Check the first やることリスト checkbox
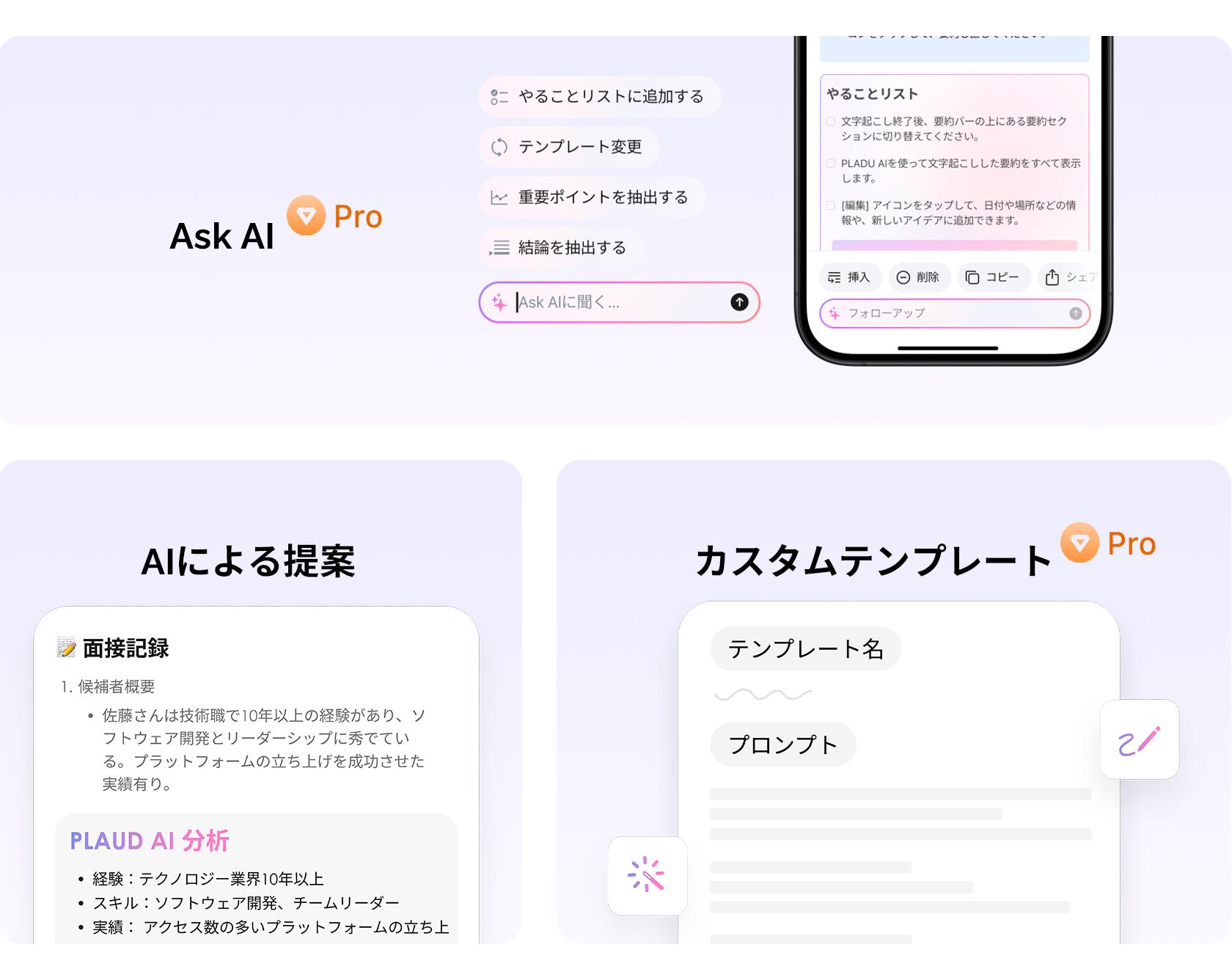Screen dimensions: 1232x977 tap(831, 122)
